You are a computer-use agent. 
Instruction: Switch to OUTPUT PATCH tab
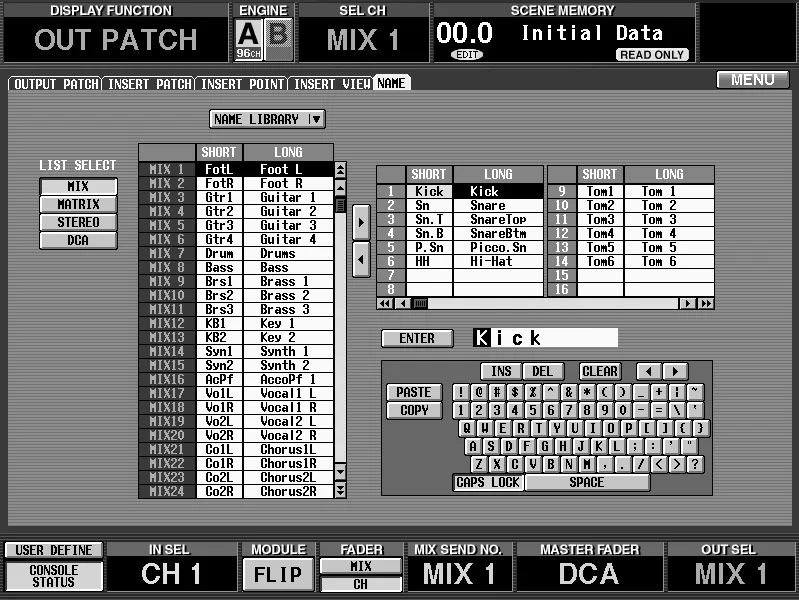pyautogui.click(x=56, y=84)
